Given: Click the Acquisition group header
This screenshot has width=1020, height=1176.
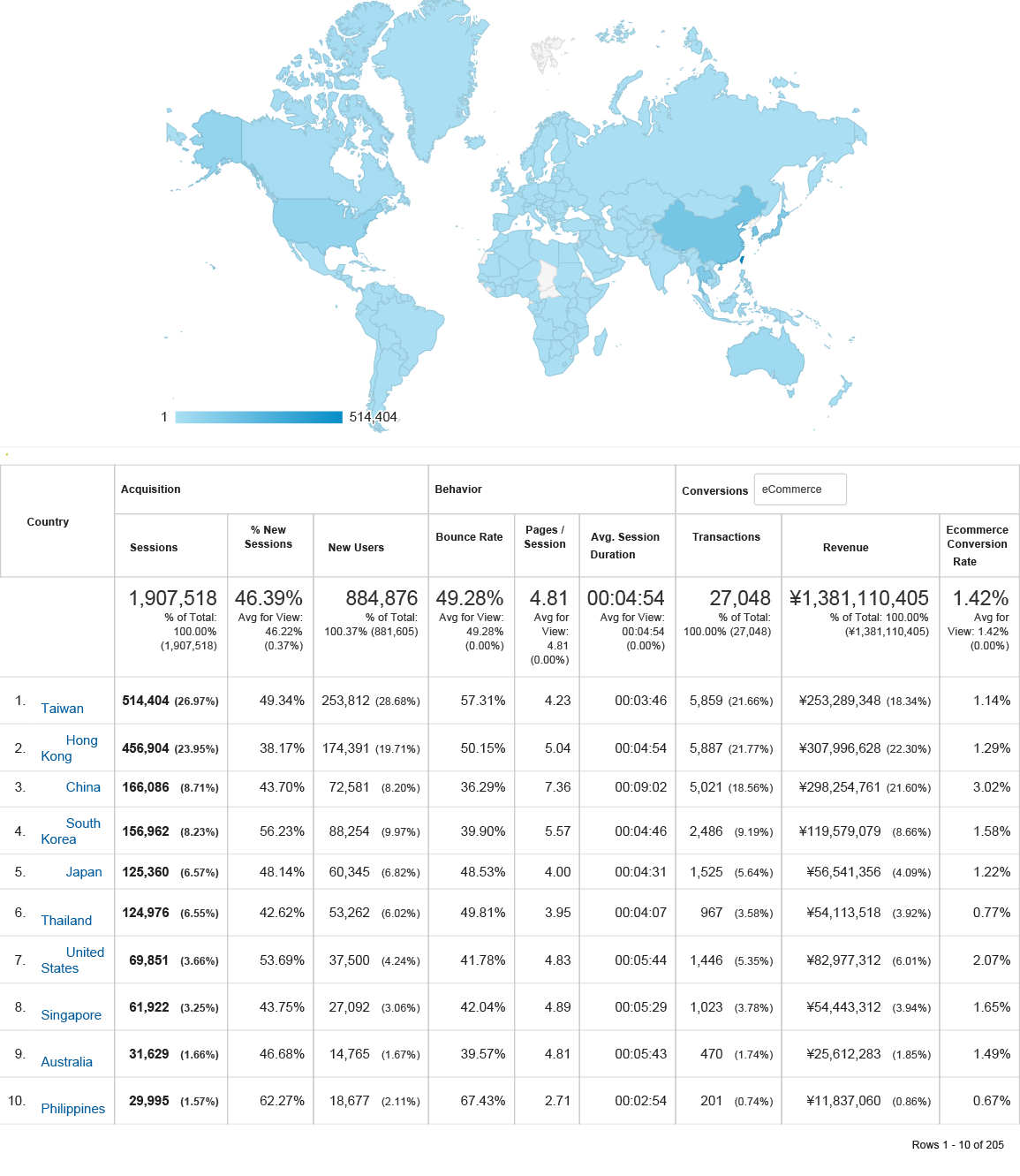Looking at the screenshot, I should tap(151, 489).
